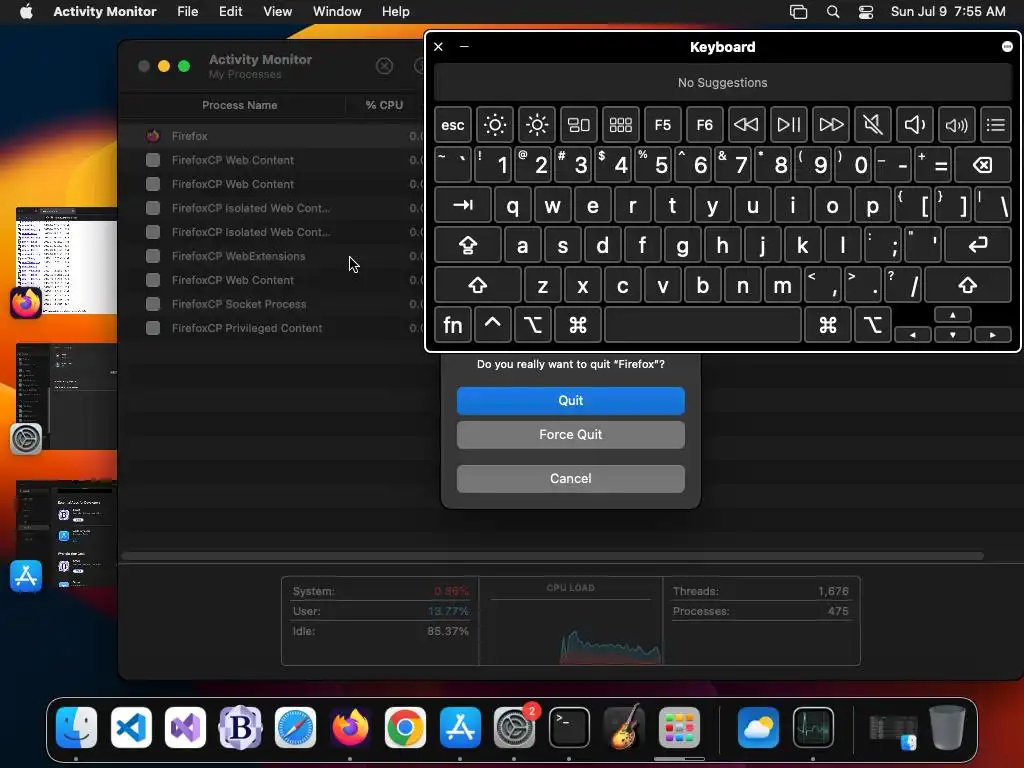Confirm with the blue Quit button

(570, 400)
